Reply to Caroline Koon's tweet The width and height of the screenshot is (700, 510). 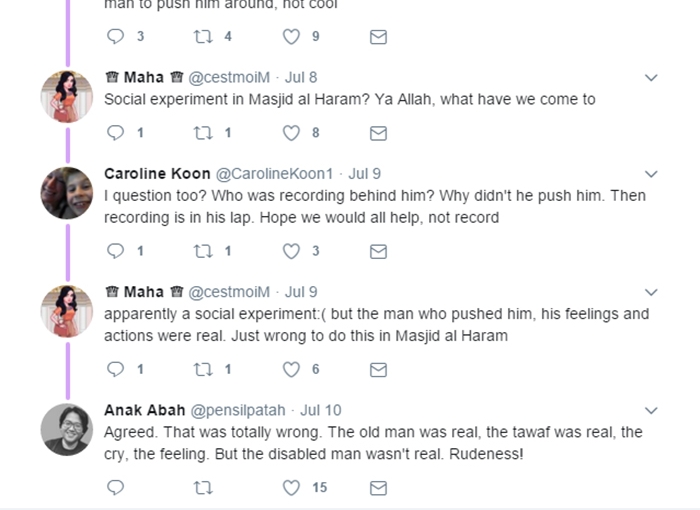(x=116, y=251)
